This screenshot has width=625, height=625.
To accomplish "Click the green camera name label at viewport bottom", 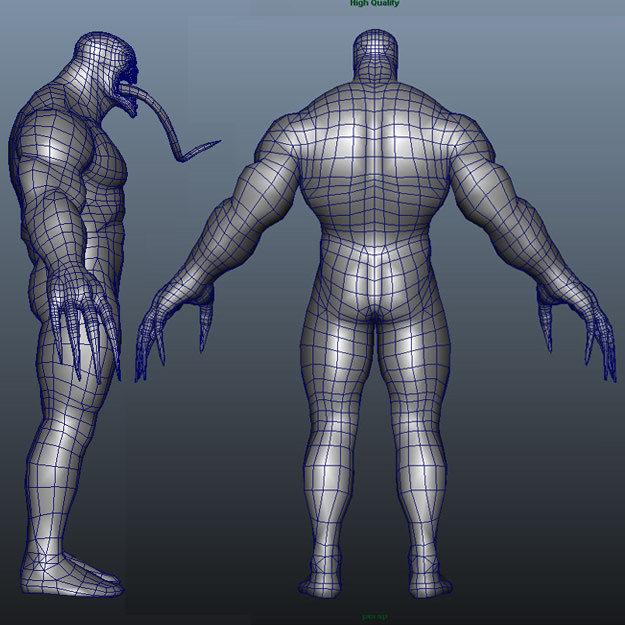I will point(374,617).
